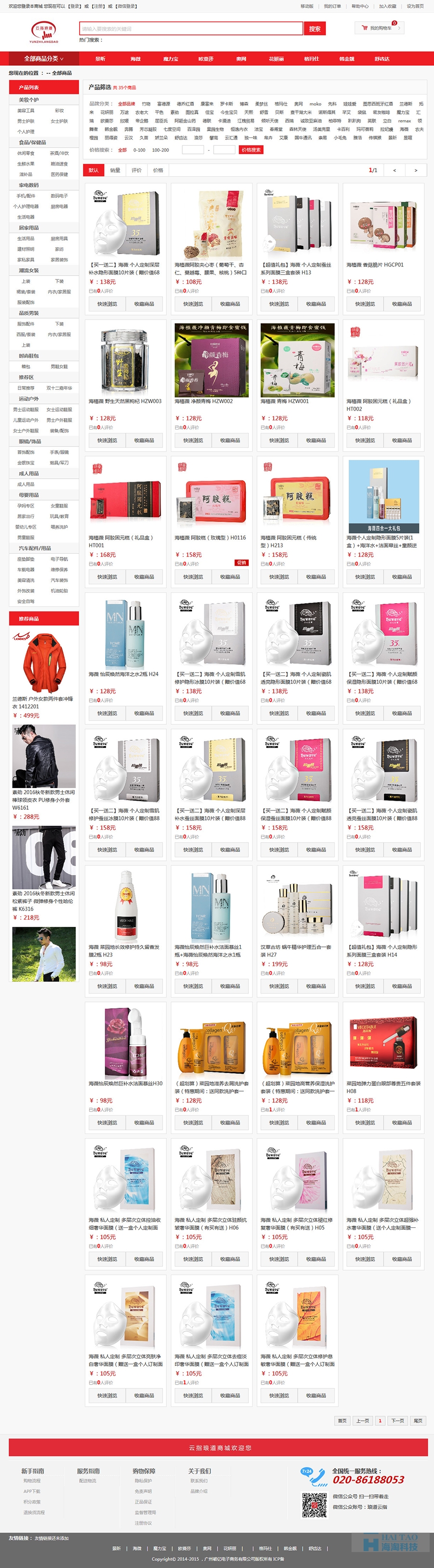Screen dimensions: 434x1568
Task: Click the red 搜索 search button
Action: pyautogui.click(x=315, y=28)
